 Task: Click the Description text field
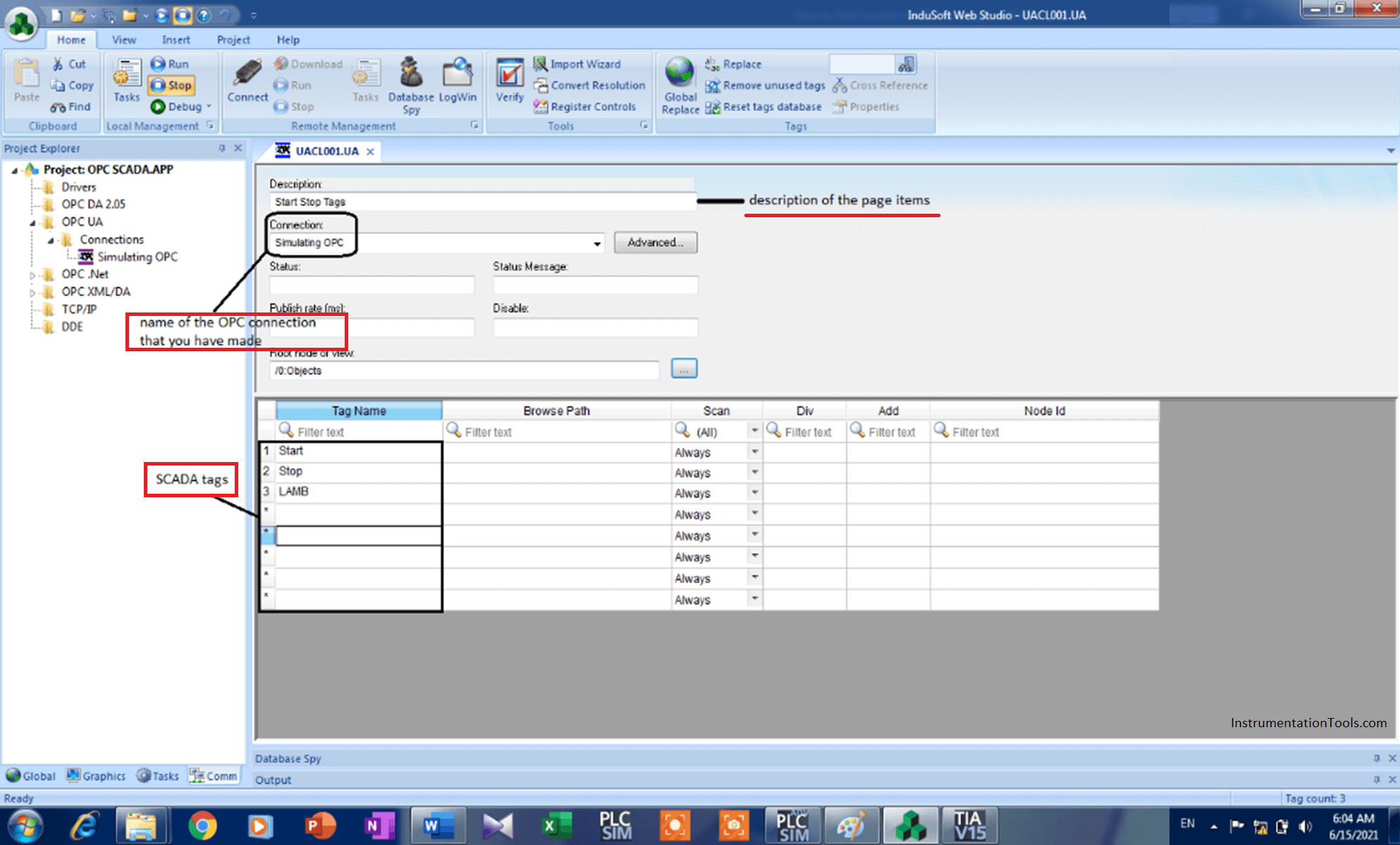pyautogui.click(x=483, y=202)
